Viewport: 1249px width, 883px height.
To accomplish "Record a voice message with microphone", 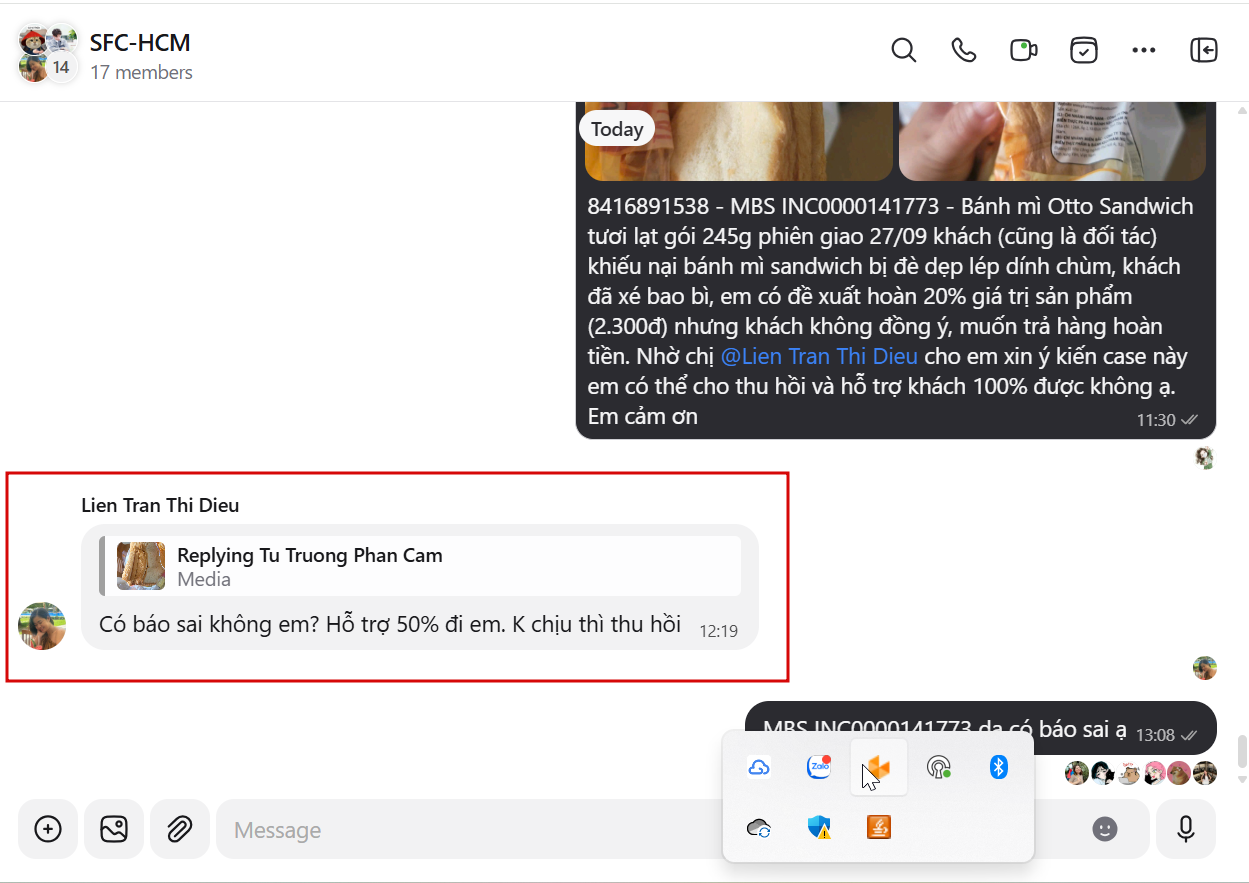I will click(x=1186, y=829).
